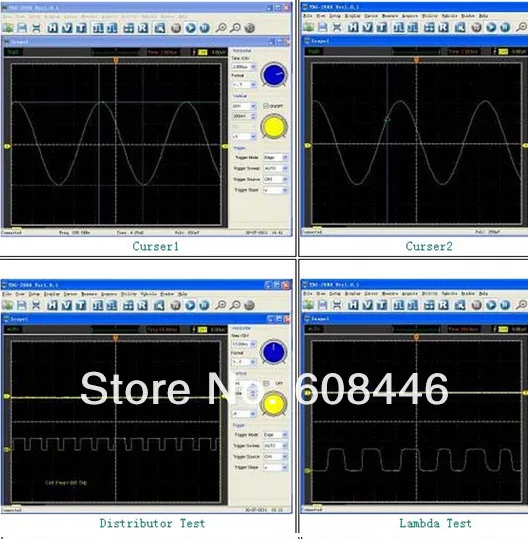Viewport: 528px width, 539px height.
Task: Open the Time/DIV dropdown in Curser1 window
Action: click(x=244, y=67)
